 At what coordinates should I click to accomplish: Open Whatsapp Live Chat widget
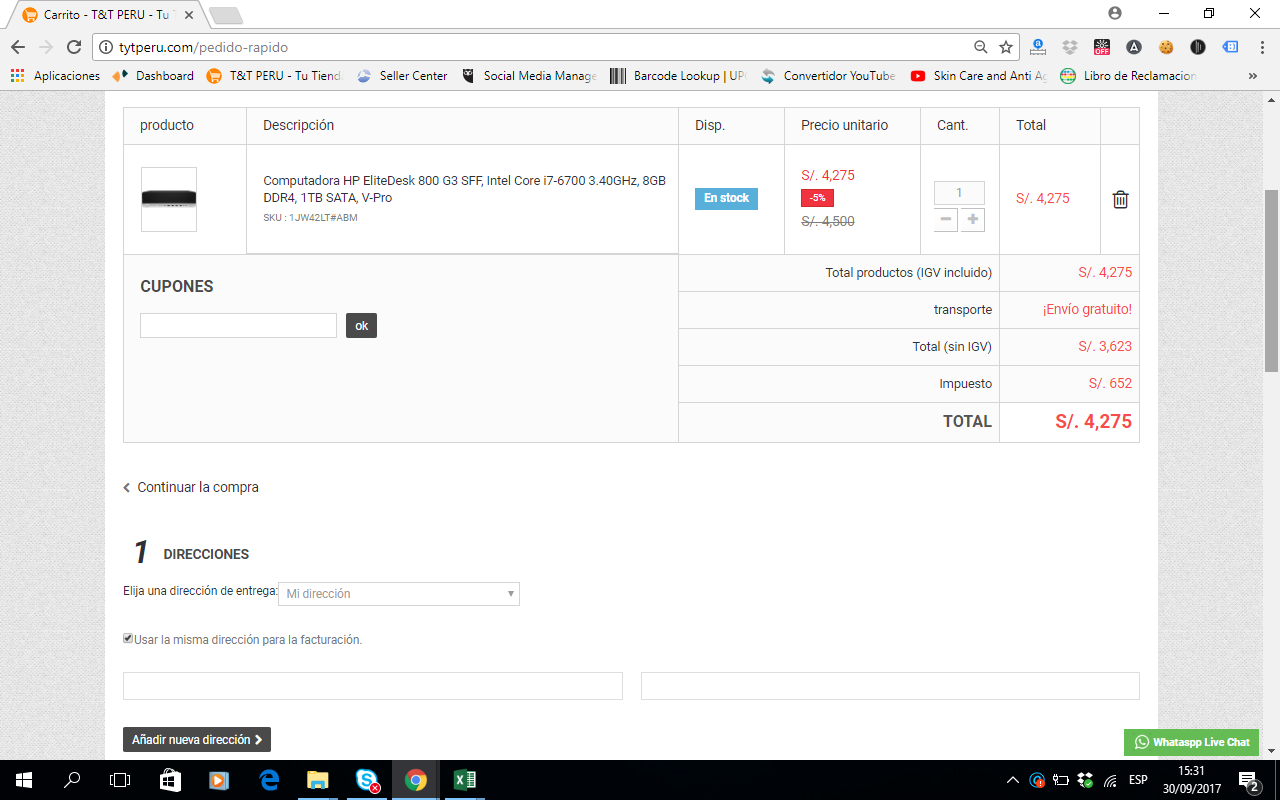(1191, 742)
